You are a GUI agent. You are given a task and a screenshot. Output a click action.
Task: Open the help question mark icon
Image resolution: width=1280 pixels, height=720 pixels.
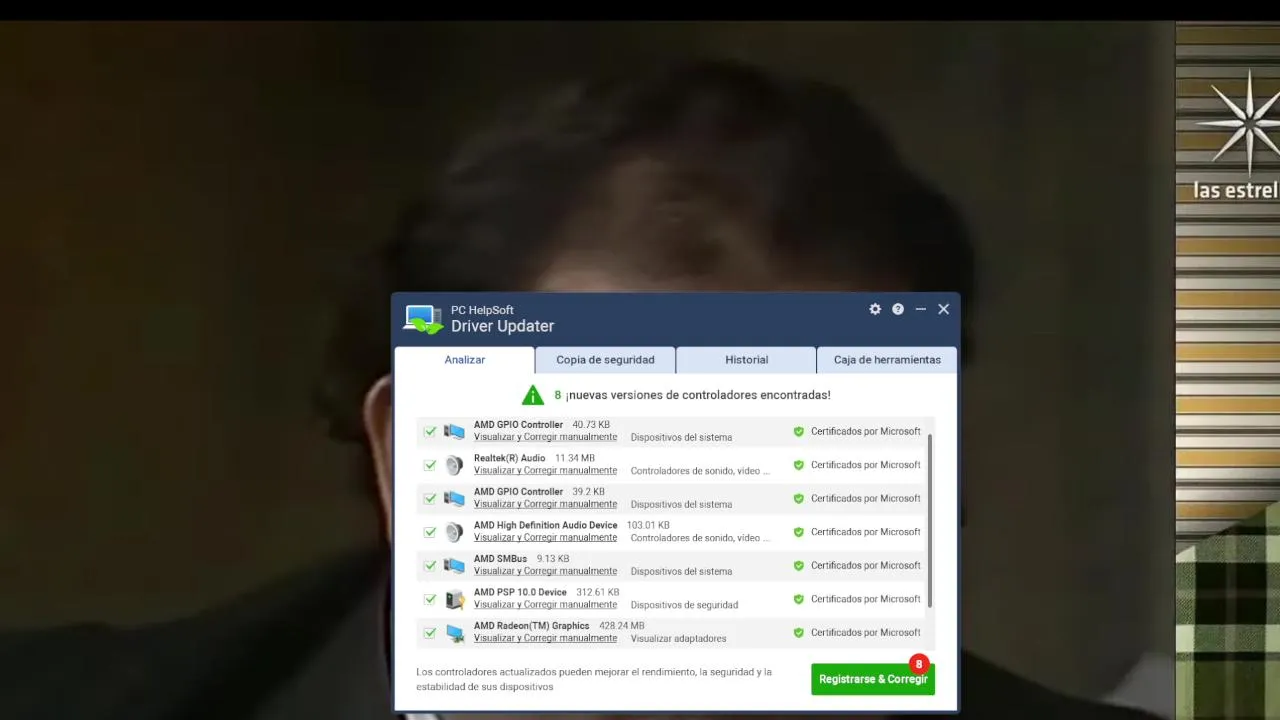(898, 309)
